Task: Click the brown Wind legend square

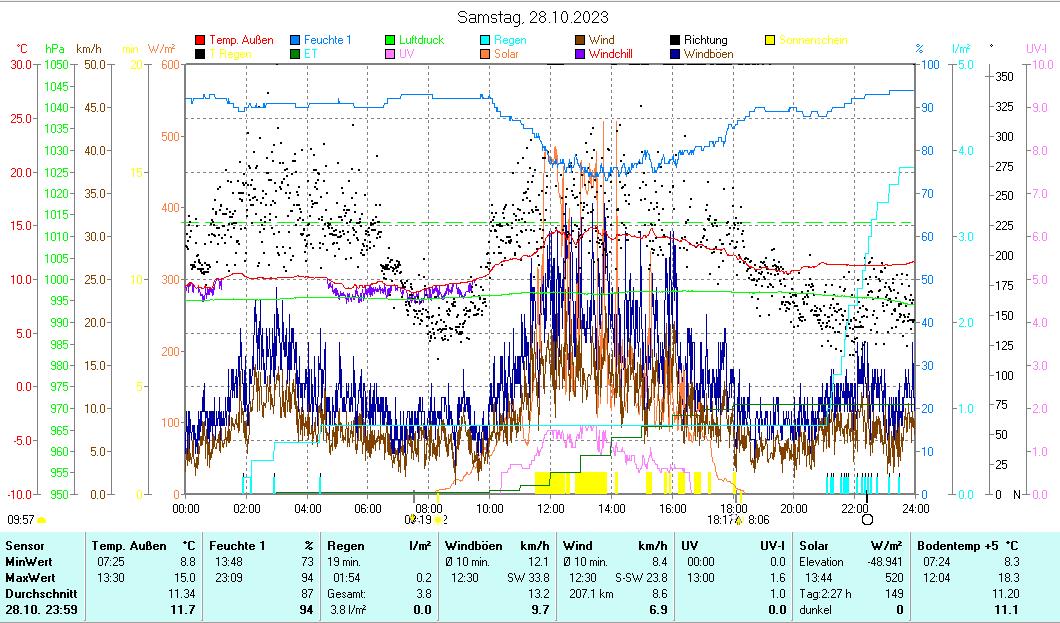Action: (x=581, y=41)
